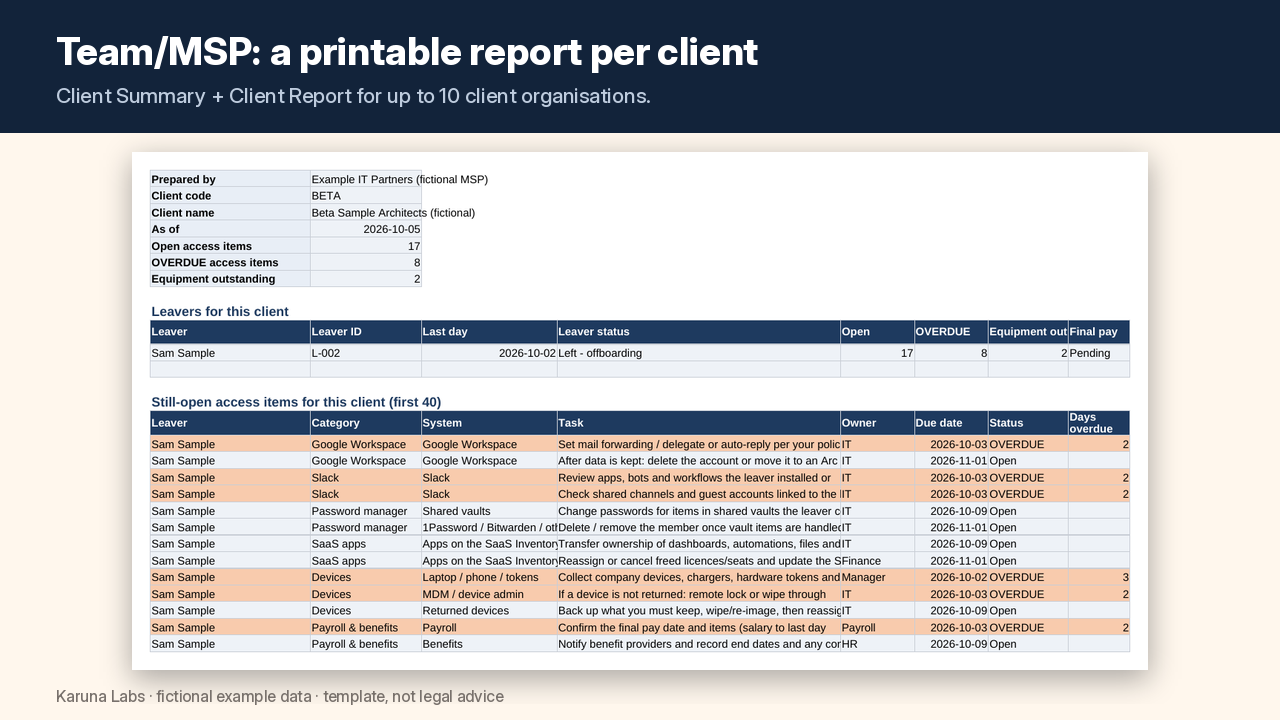Click the "Client code" label cell

coord(230,196)
